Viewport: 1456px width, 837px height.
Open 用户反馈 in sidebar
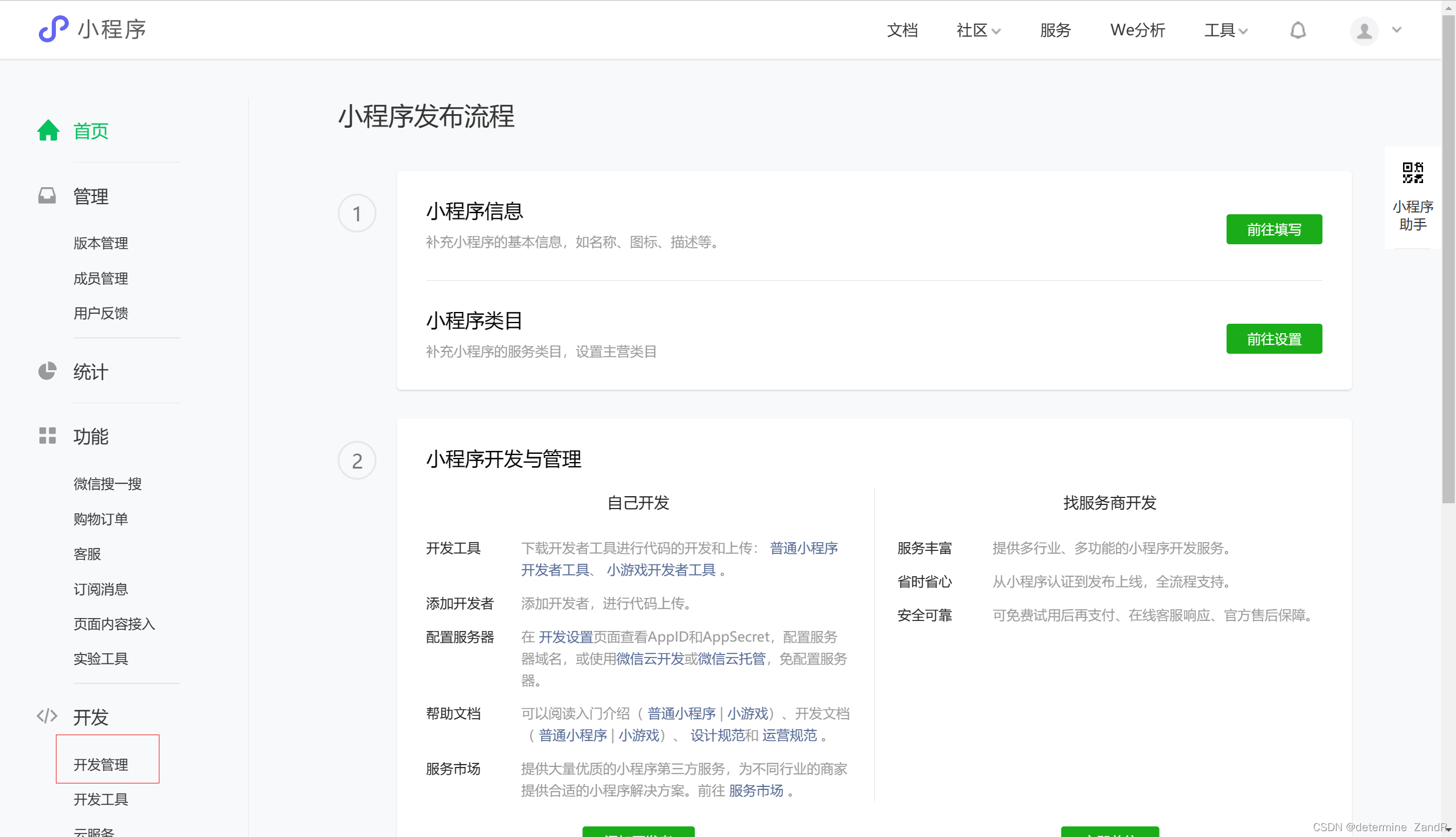click(101, 313)
